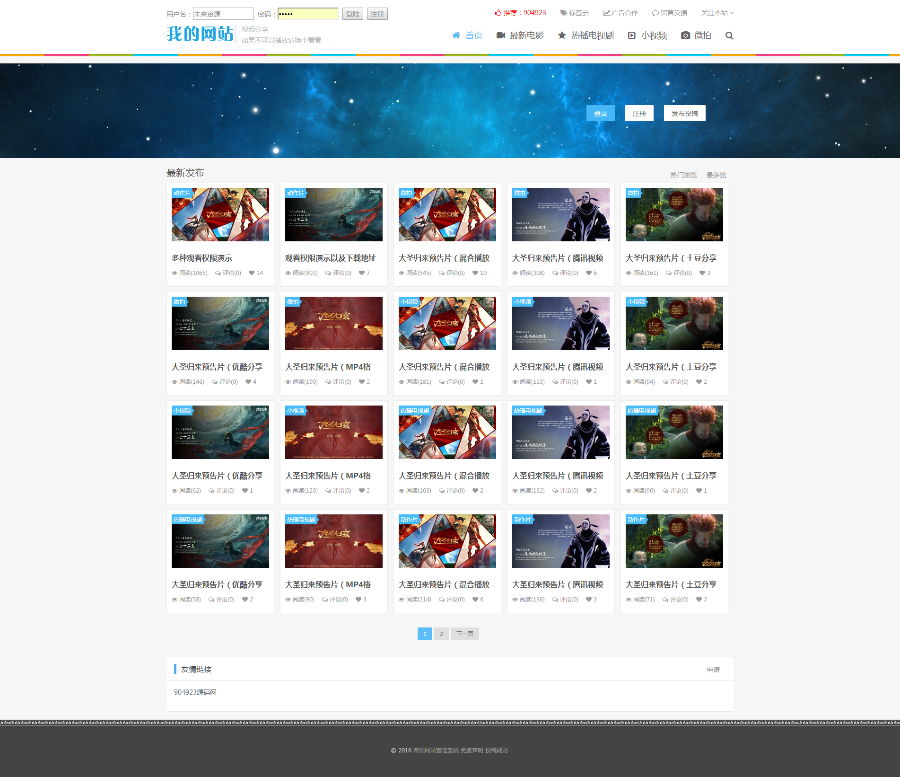900x777 pixels.
Task: Click the home icon beside 首页
Action: coord(456,36)
